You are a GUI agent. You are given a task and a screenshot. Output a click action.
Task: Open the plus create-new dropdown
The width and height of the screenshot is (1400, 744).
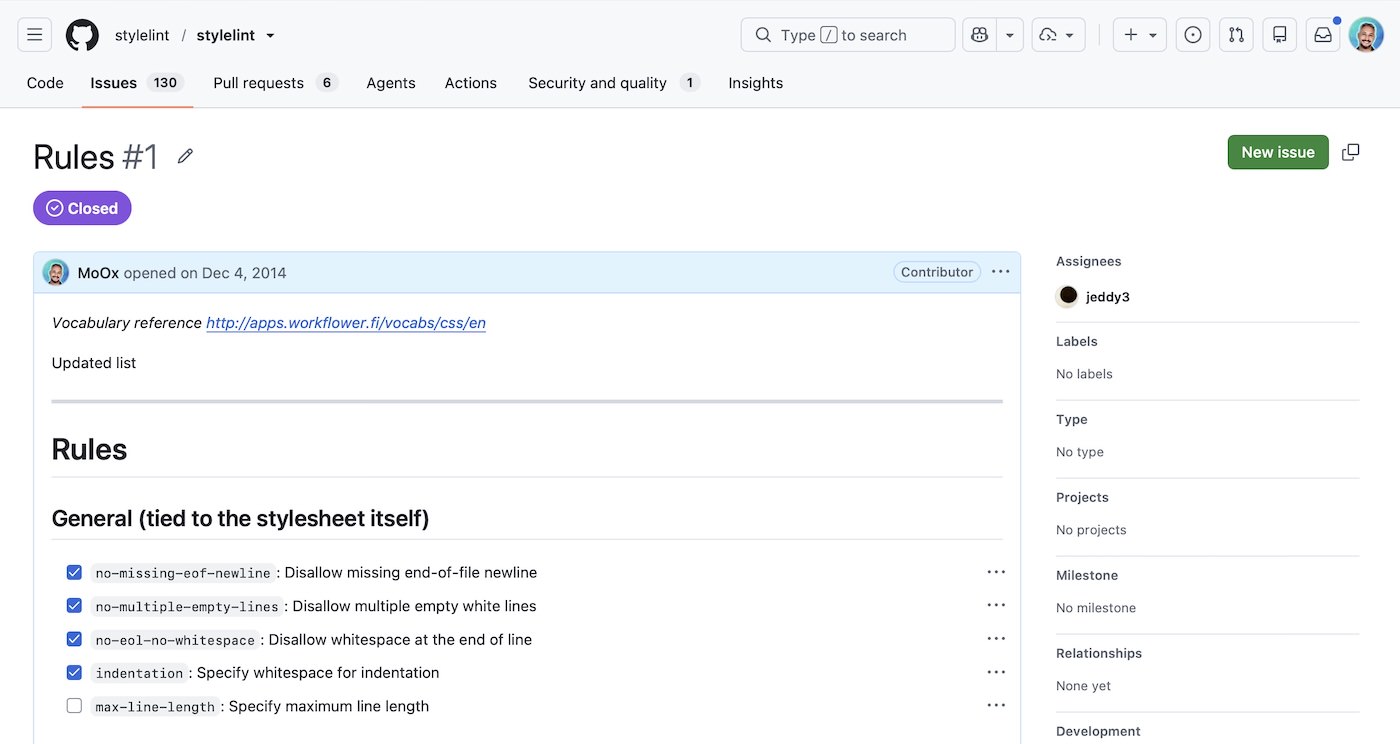(x=1140, y=35)
